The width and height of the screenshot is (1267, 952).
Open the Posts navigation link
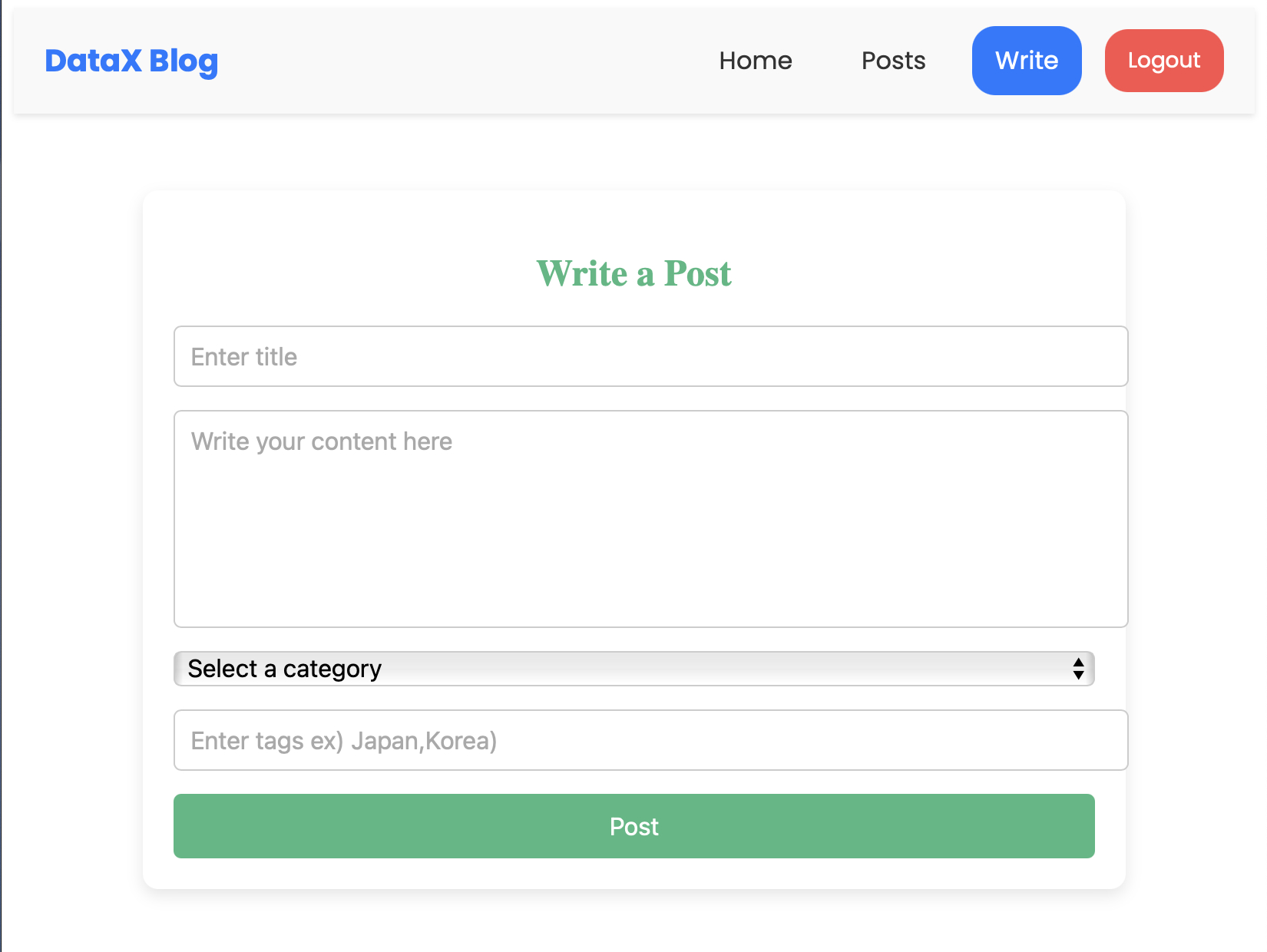pos(893,61)
